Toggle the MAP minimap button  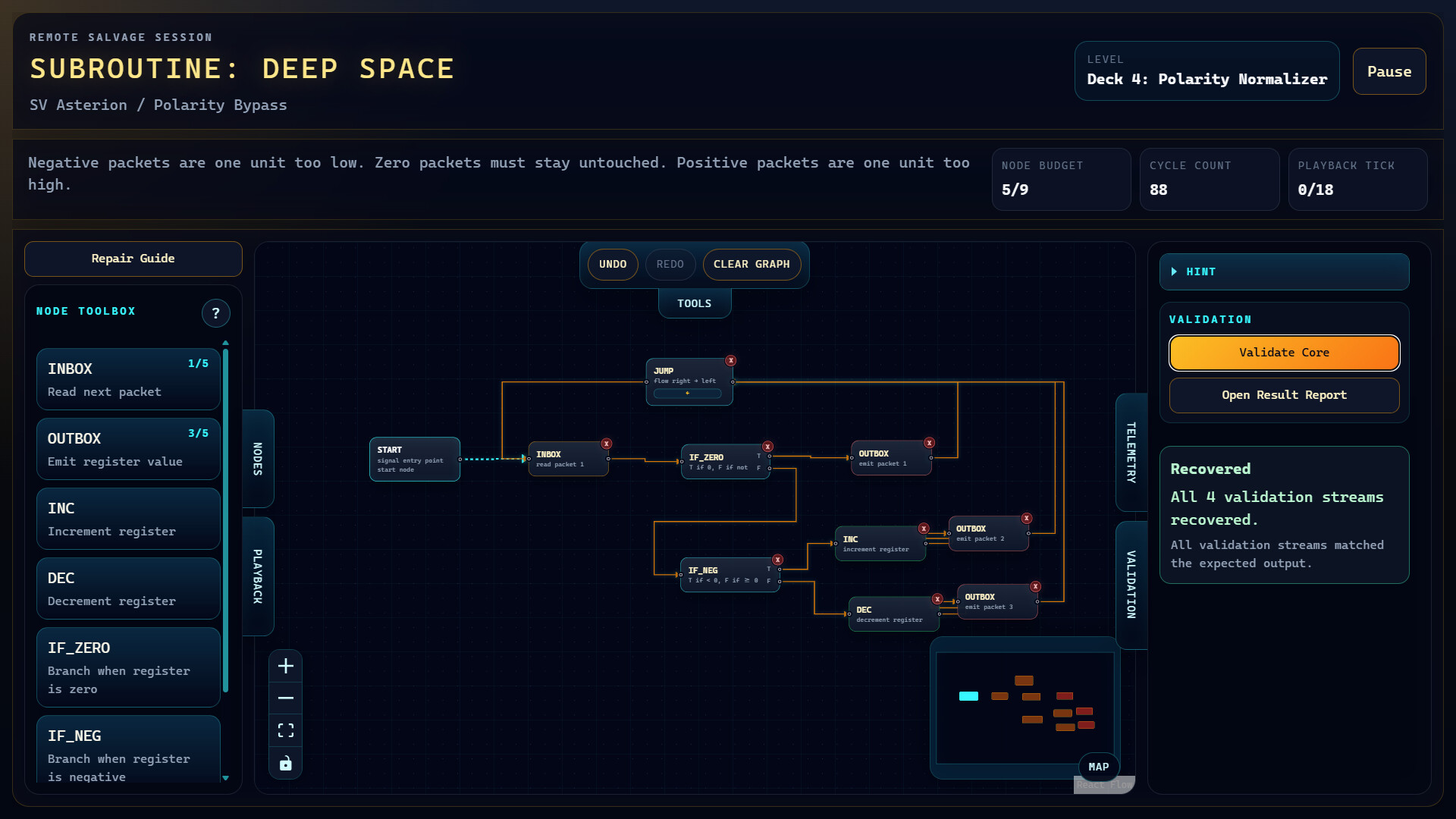pyautogui.click(x=1099, y=767)
